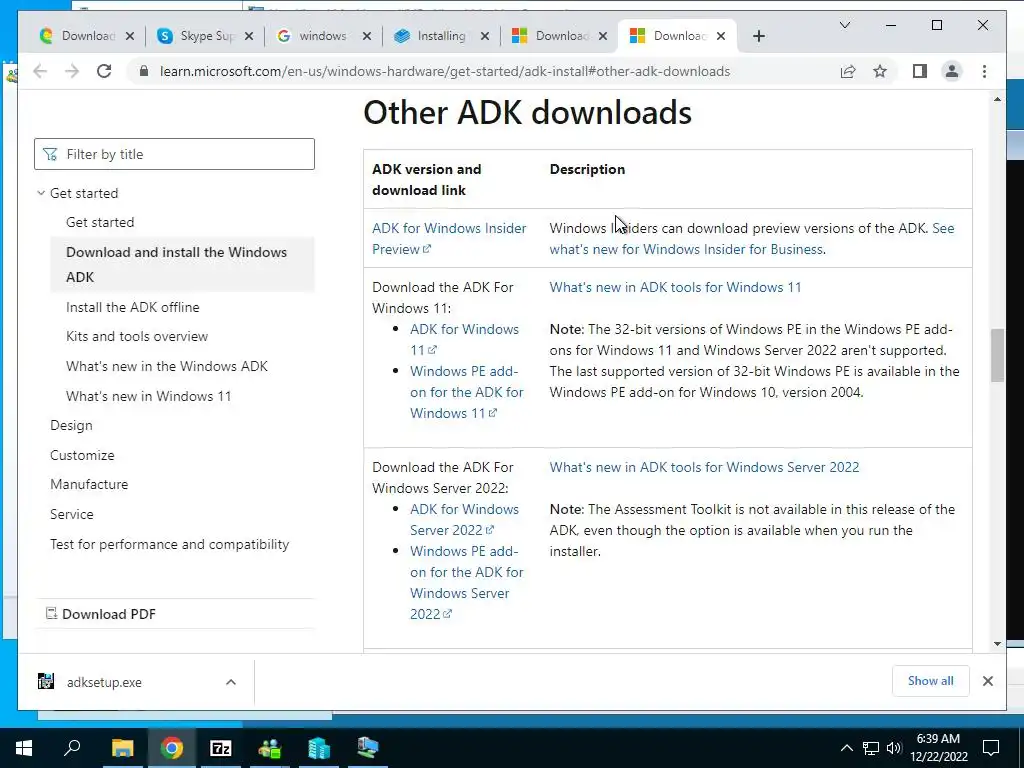Click the Download PDF button
This screenshot has width=1024, height=768.
pos(101,614)
